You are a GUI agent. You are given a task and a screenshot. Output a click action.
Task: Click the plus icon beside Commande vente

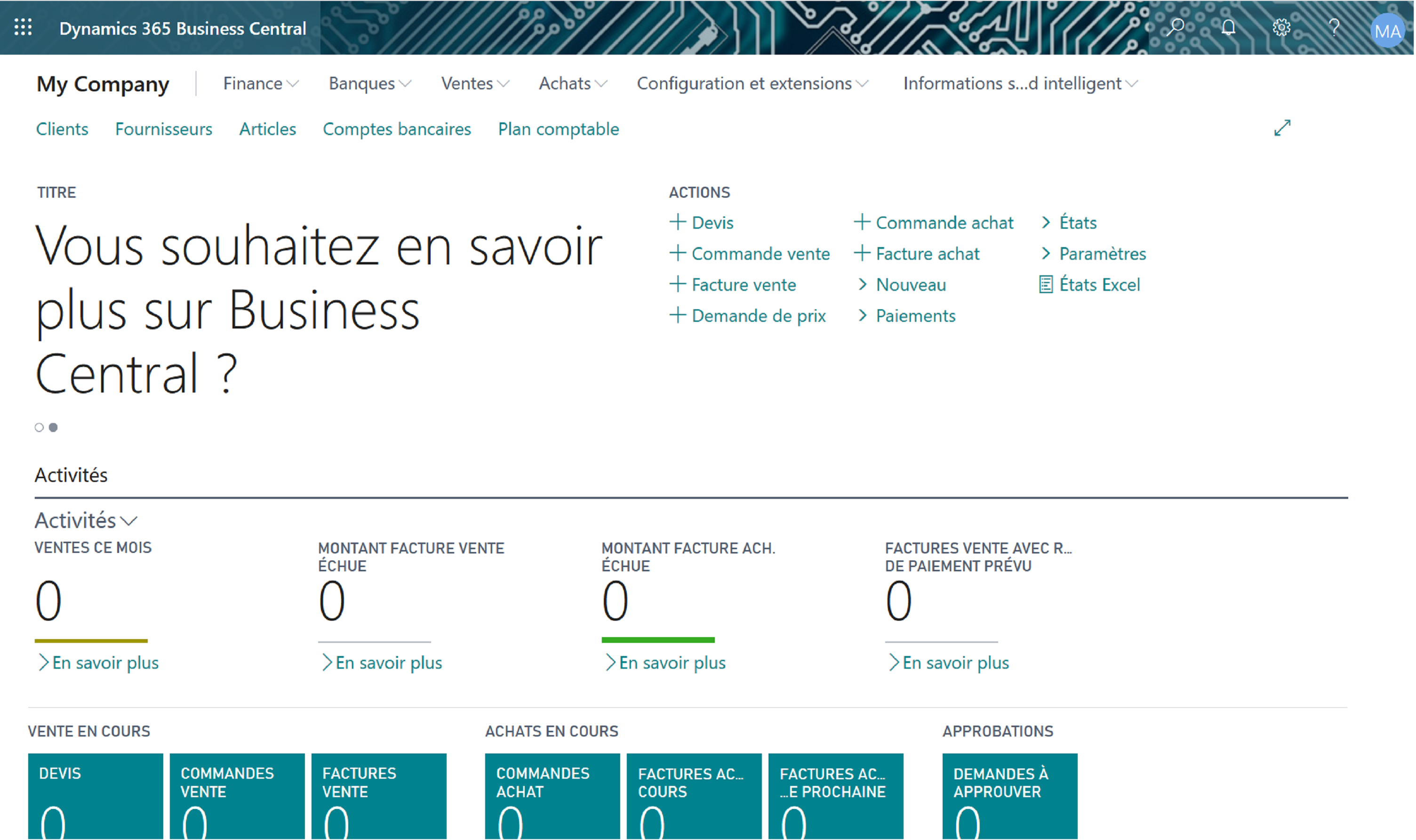pyautogui.click(x=678, y=253)
